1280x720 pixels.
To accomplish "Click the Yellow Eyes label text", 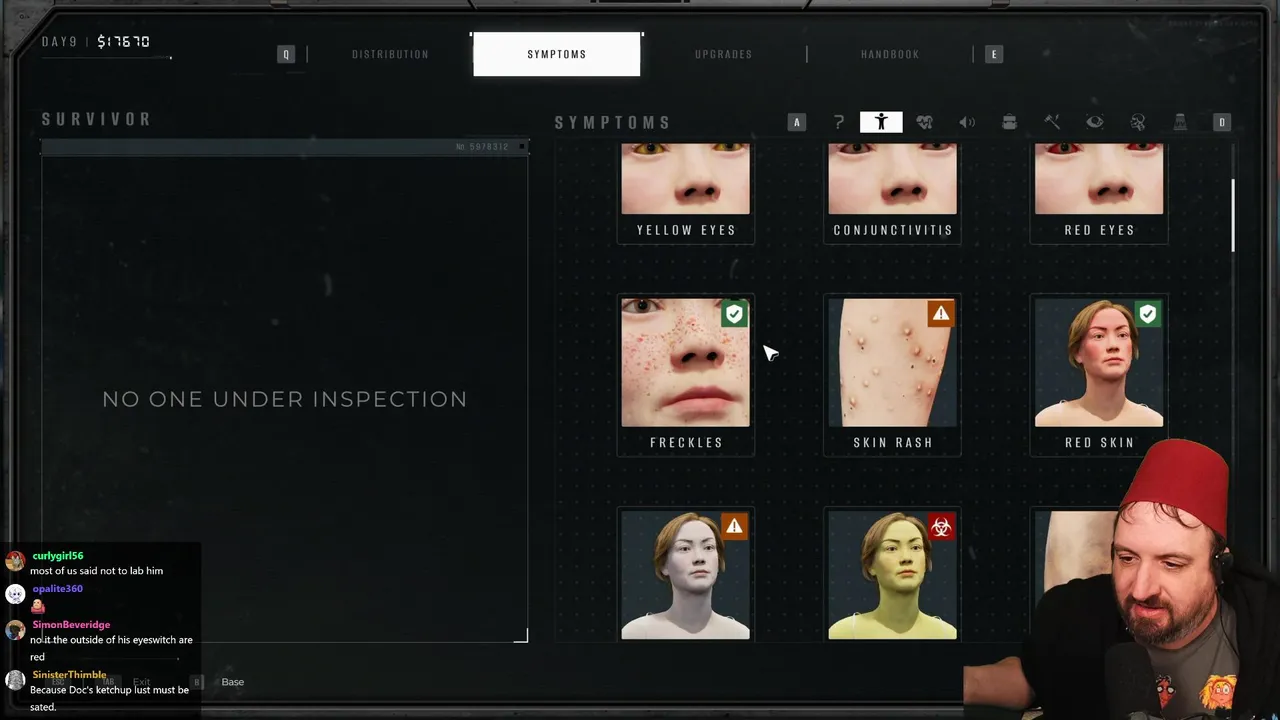I will click(x=686, y=230).
